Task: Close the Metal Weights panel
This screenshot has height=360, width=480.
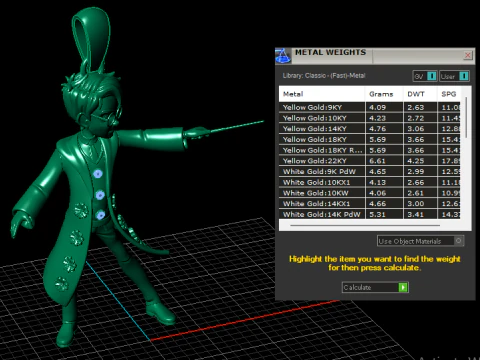Action: [468, 55]
